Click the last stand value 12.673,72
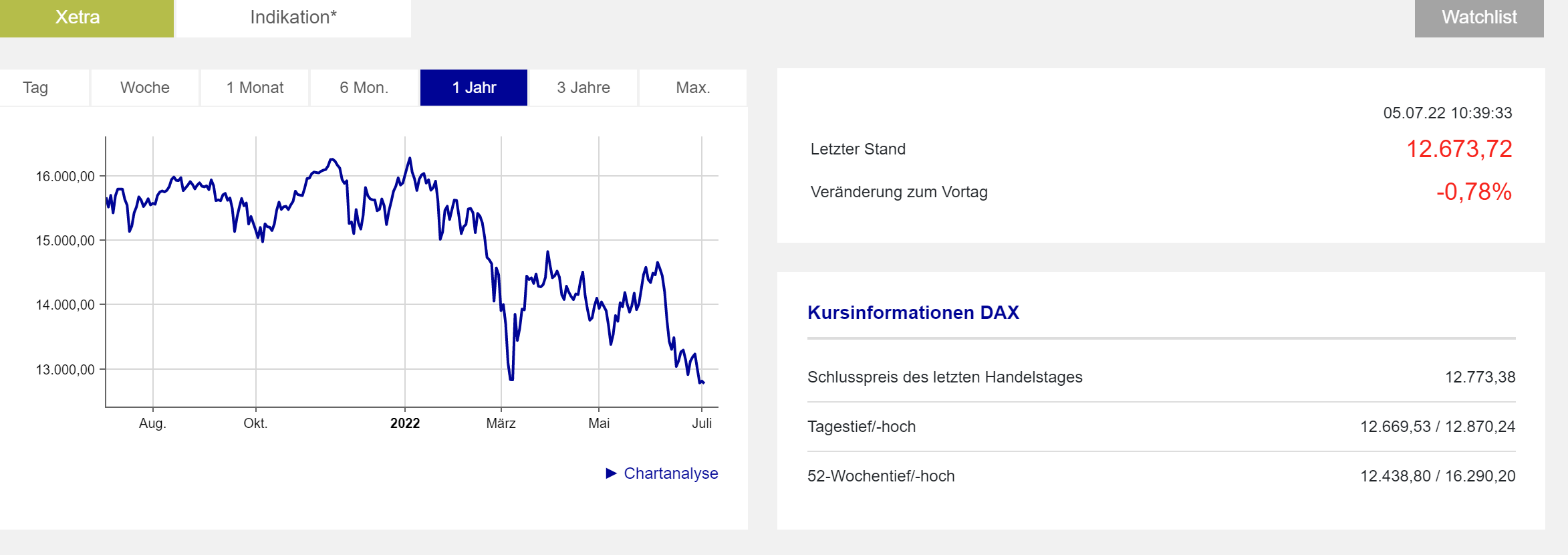Screen dimensions: 1568x555 point(1458,149)
